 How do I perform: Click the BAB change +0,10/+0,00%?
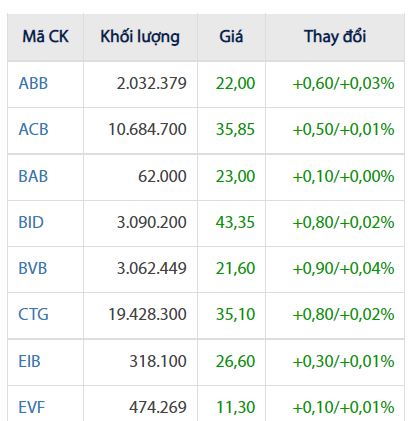(x=343, y=176)
